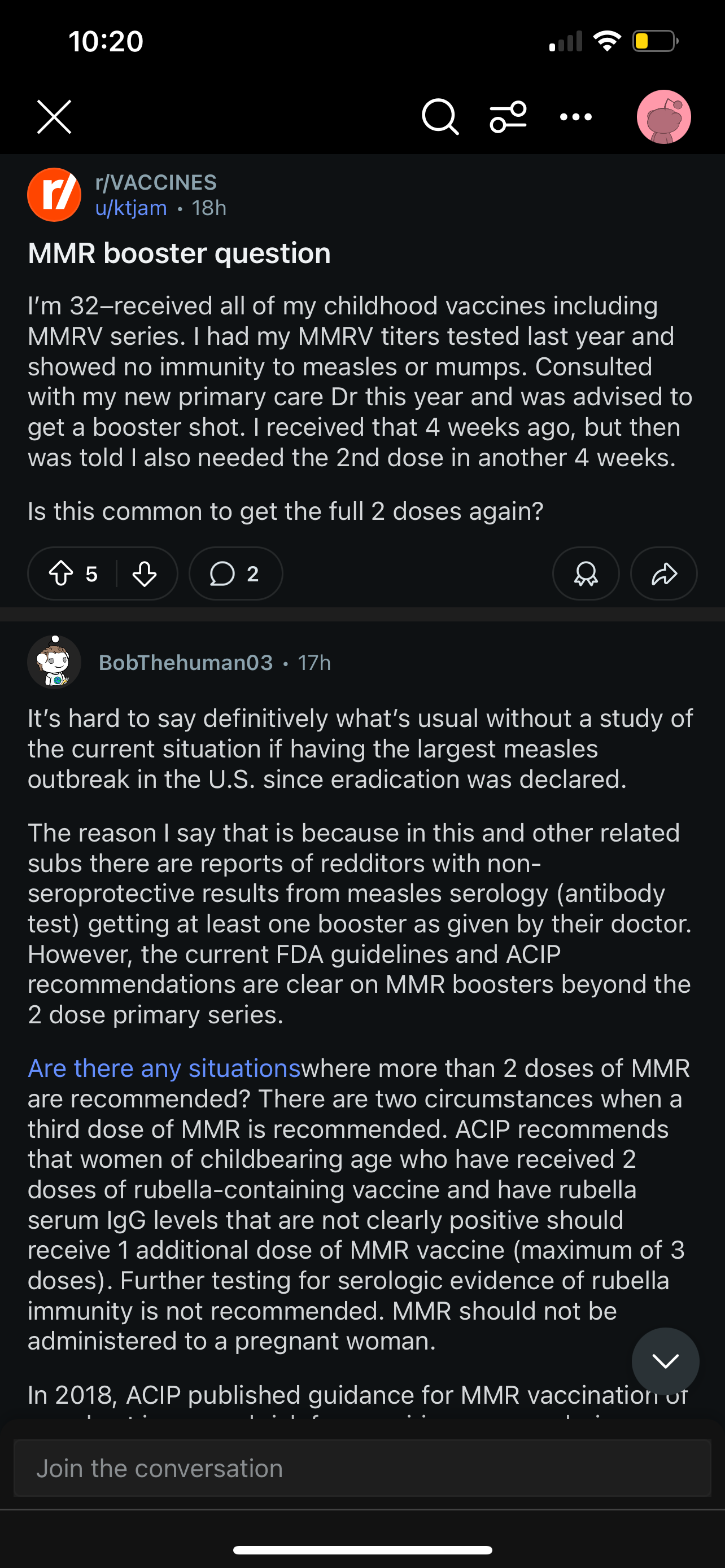725x1568 pixels.
Task: Follow the 'Are there any situations' link
Action: 164,1068
